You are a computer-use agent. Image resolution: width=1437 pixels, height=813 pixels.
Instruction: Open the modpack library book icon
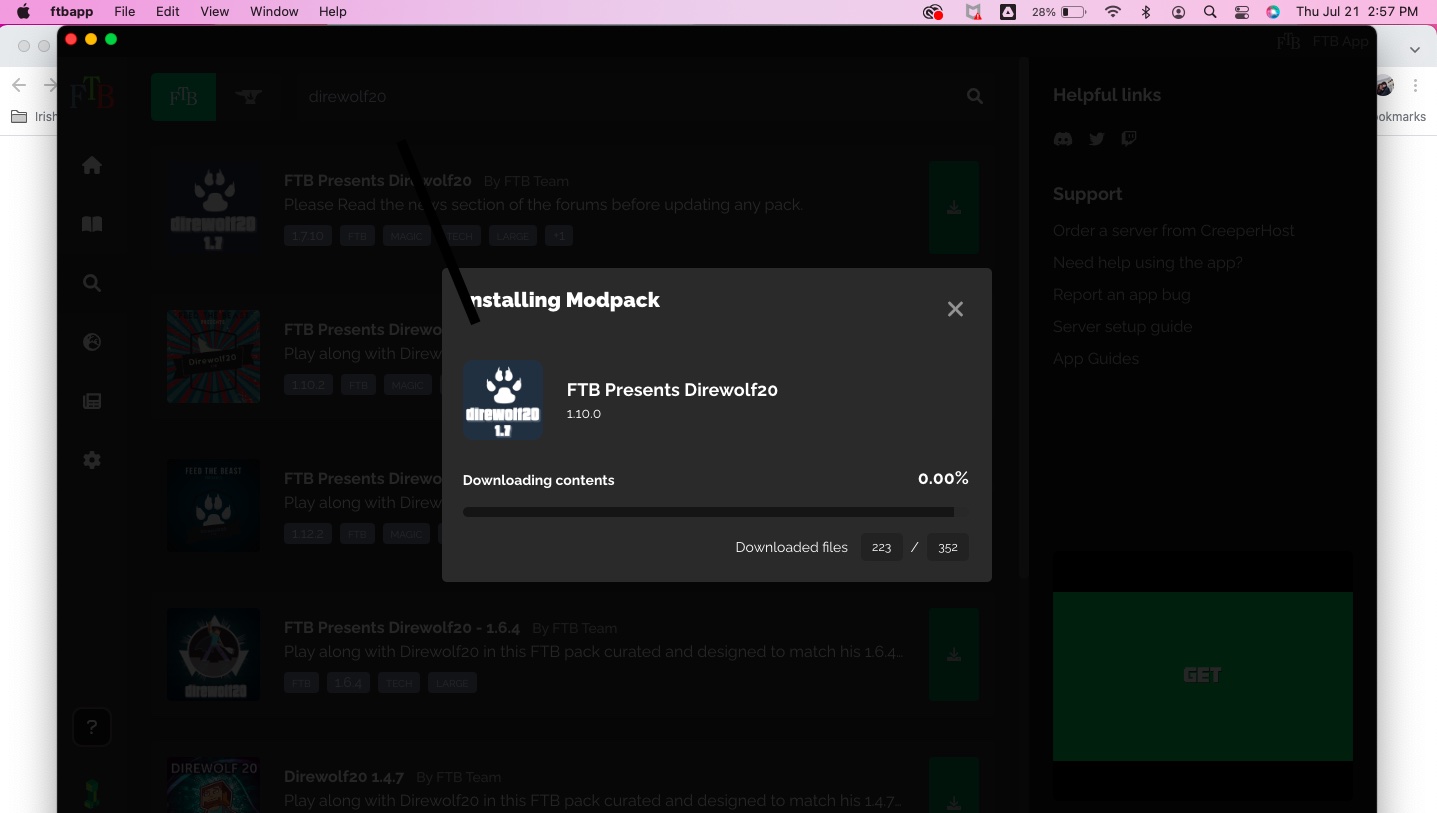(x=91, y=223)
